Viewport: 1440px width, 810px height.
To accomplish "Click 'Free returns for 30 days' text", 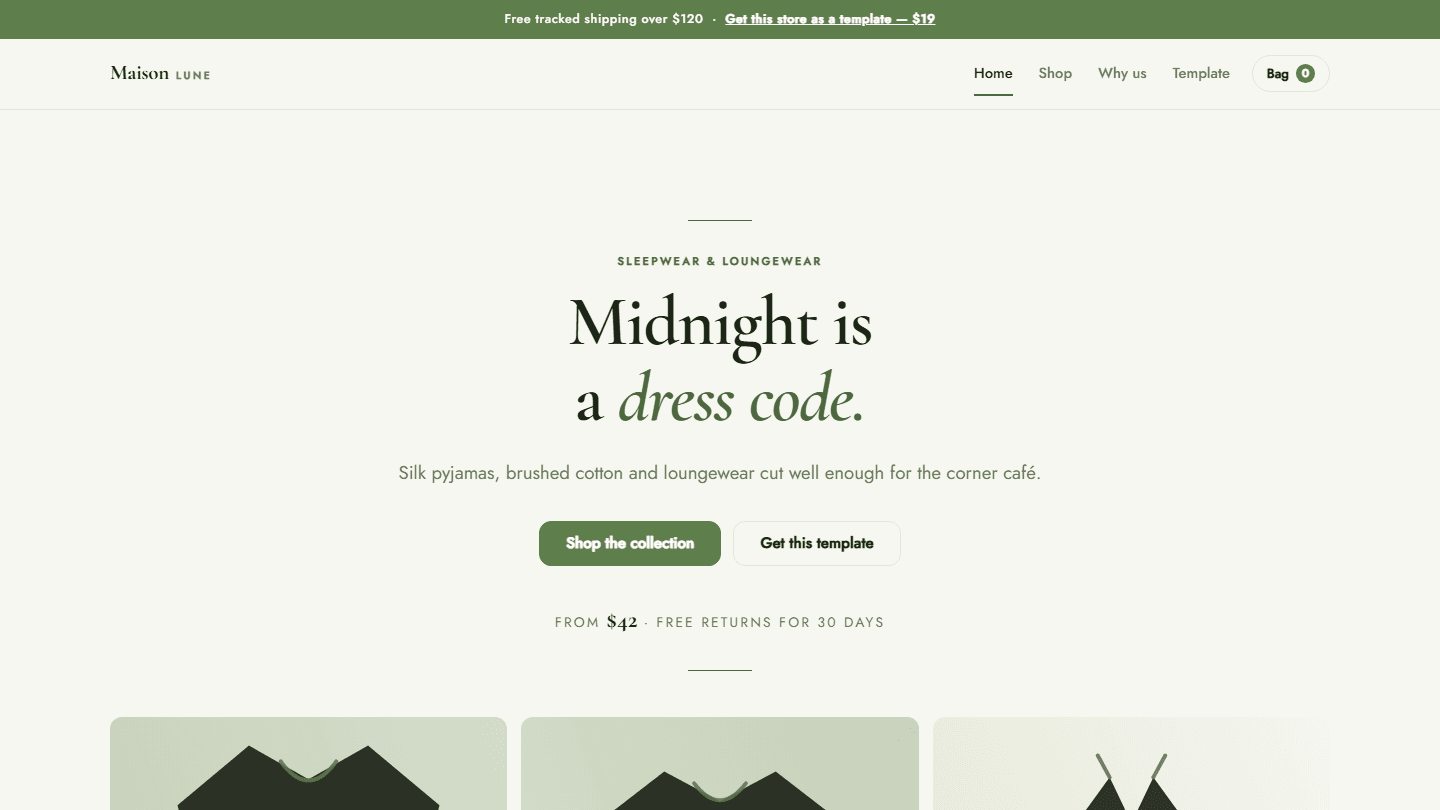I will coord(770,622).
